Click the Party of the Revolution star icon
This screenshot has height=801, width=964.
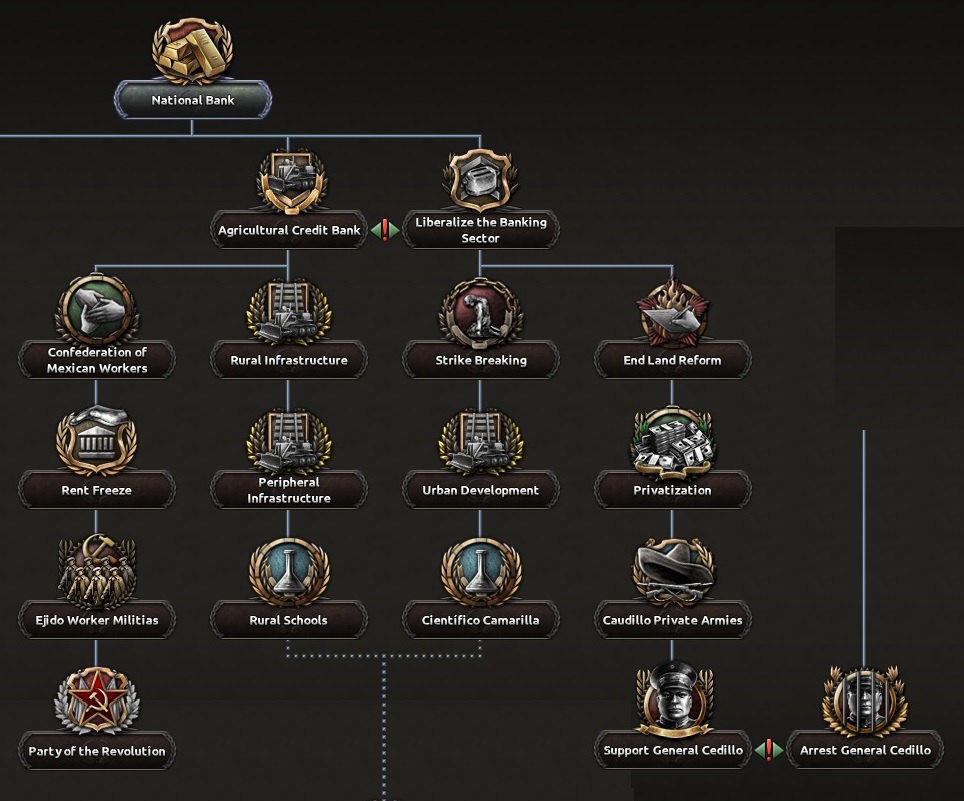(x=96, y=702)
